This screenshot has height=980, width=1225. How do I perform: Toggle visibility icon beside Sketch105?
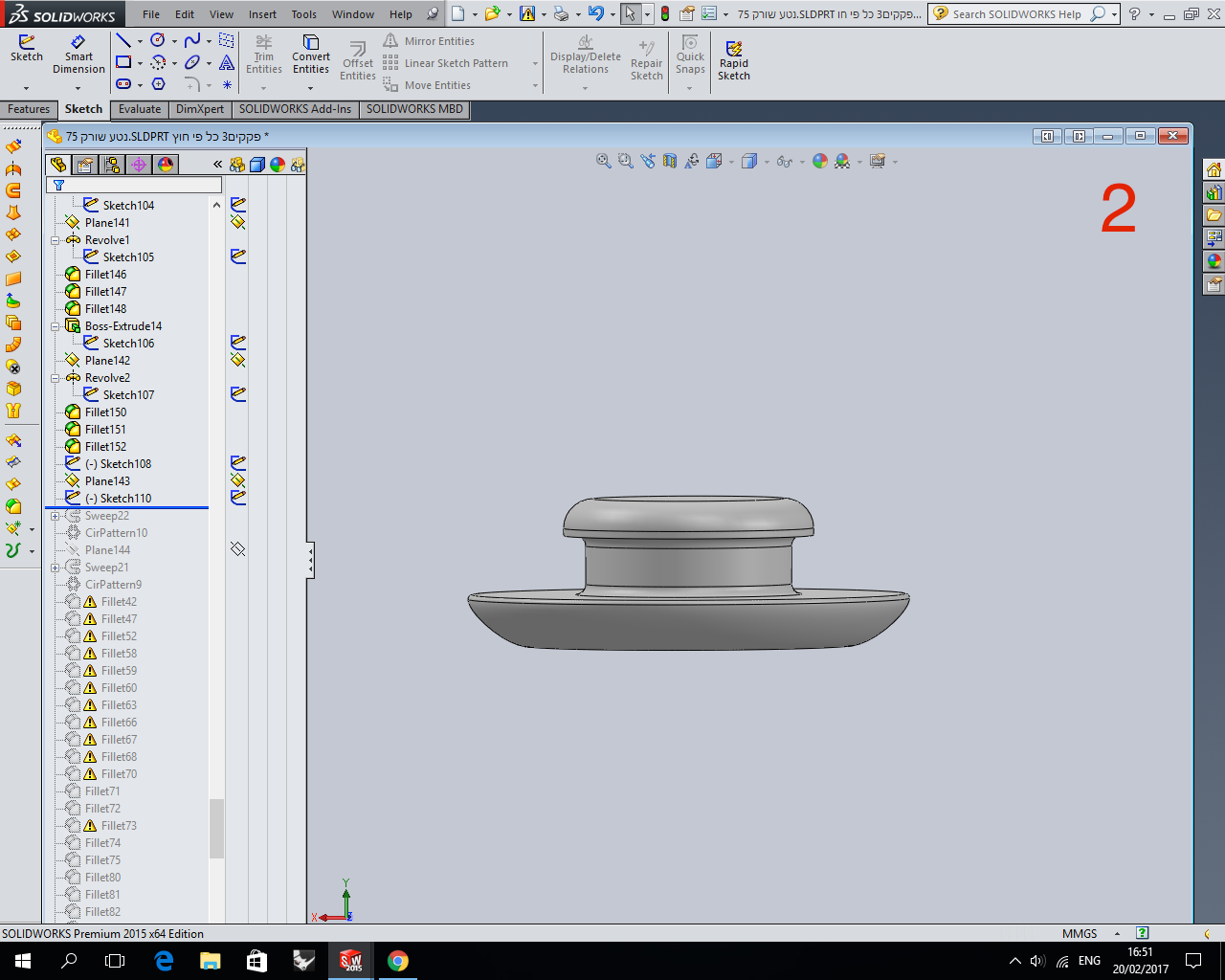point(238,256)
